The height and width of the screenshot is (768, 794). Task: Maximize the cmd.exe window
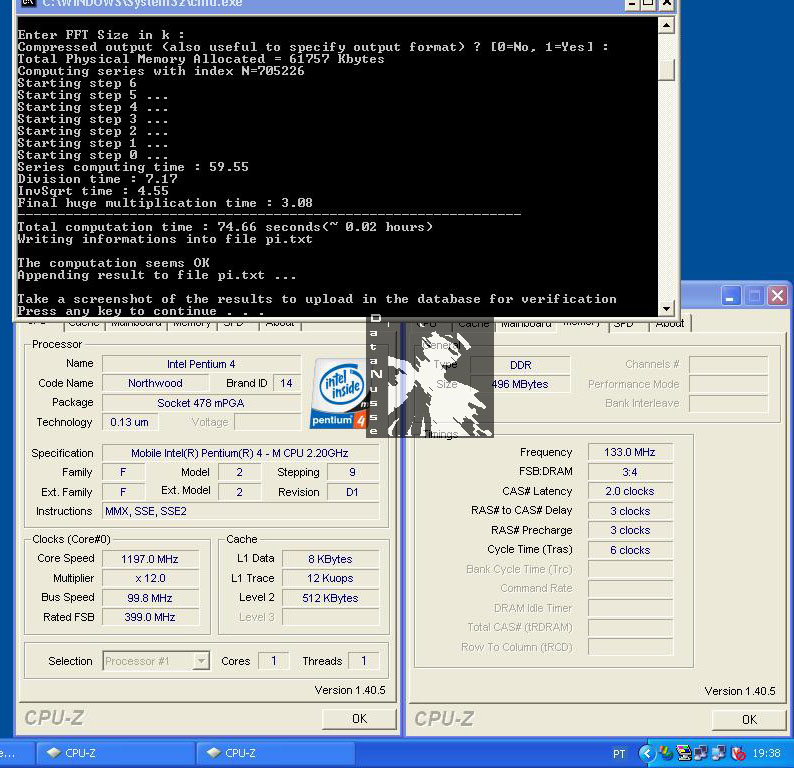pyautogui.click(x=648, y=3)
